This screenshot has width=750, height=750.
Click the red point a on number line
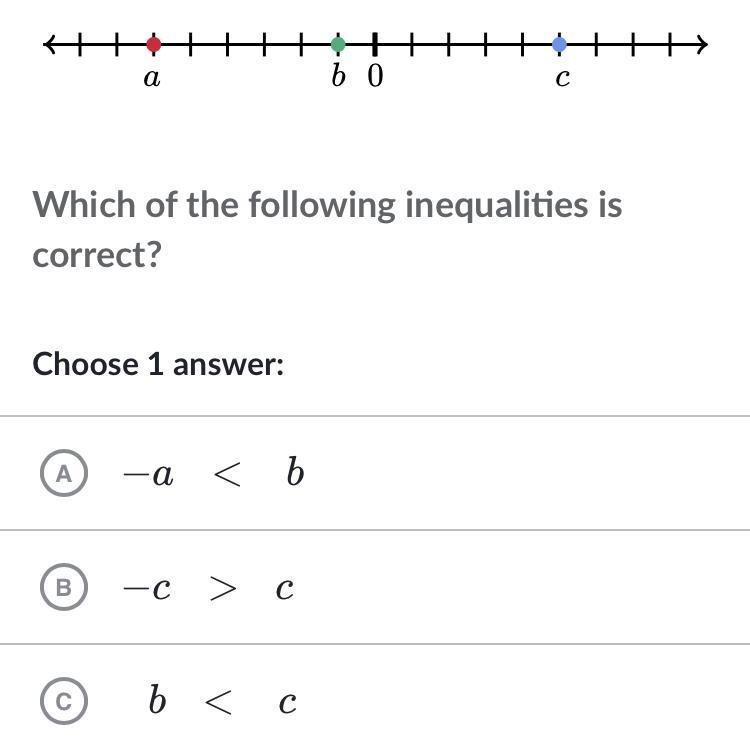coord(153,44)
